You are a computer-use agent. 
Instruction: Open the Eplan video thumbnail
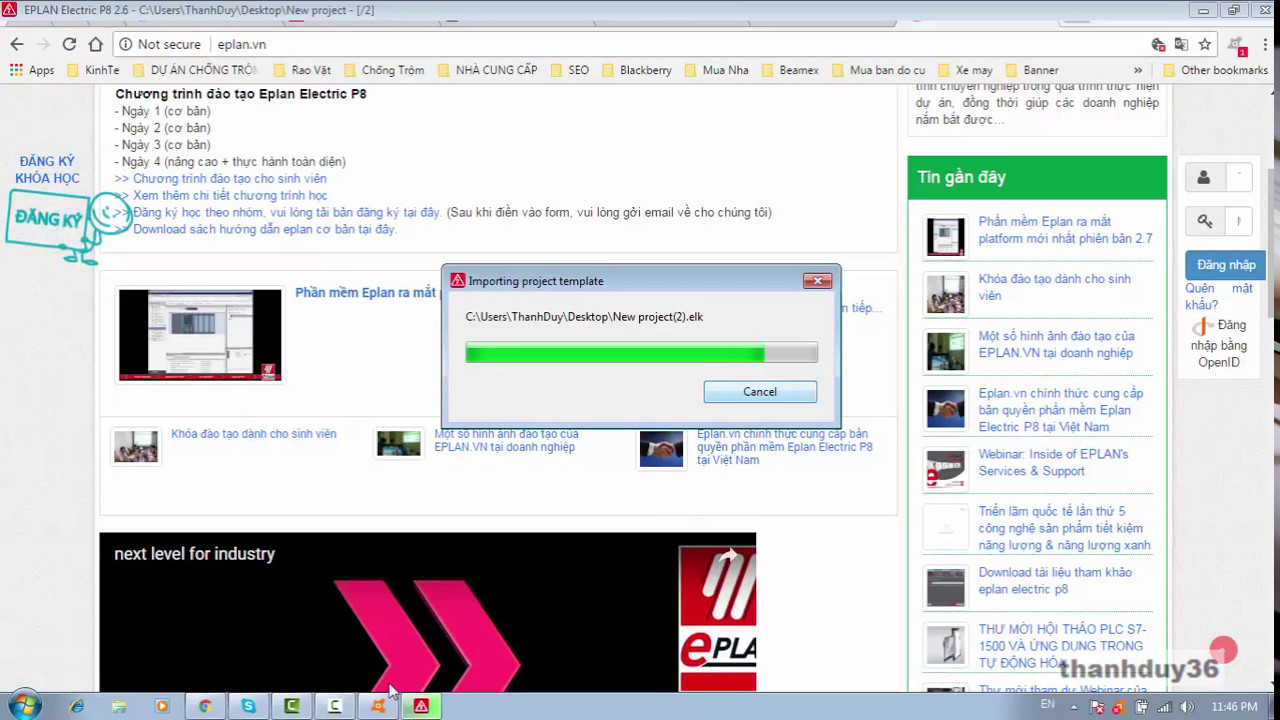[200, 335]
